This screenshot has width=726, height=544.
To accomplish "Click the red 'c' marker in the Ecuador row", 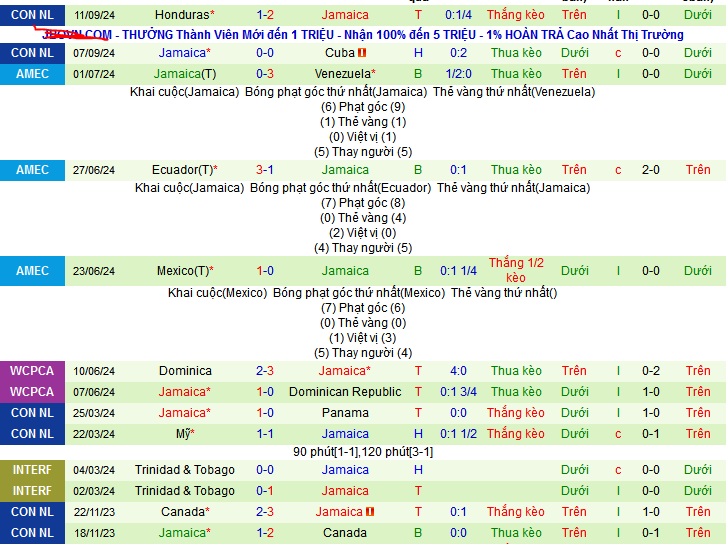I will click(618, 170).
